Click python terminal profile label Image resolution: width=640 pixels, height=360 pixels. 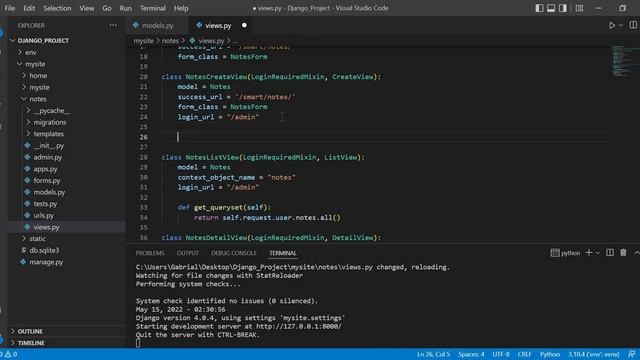pyautogui.click(x=565, y=253)
